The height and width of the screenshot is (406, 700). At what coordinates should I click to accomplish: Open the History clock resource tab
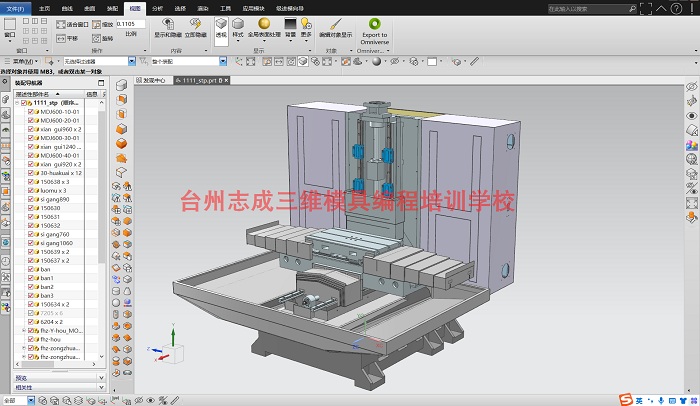coord(5,261)
